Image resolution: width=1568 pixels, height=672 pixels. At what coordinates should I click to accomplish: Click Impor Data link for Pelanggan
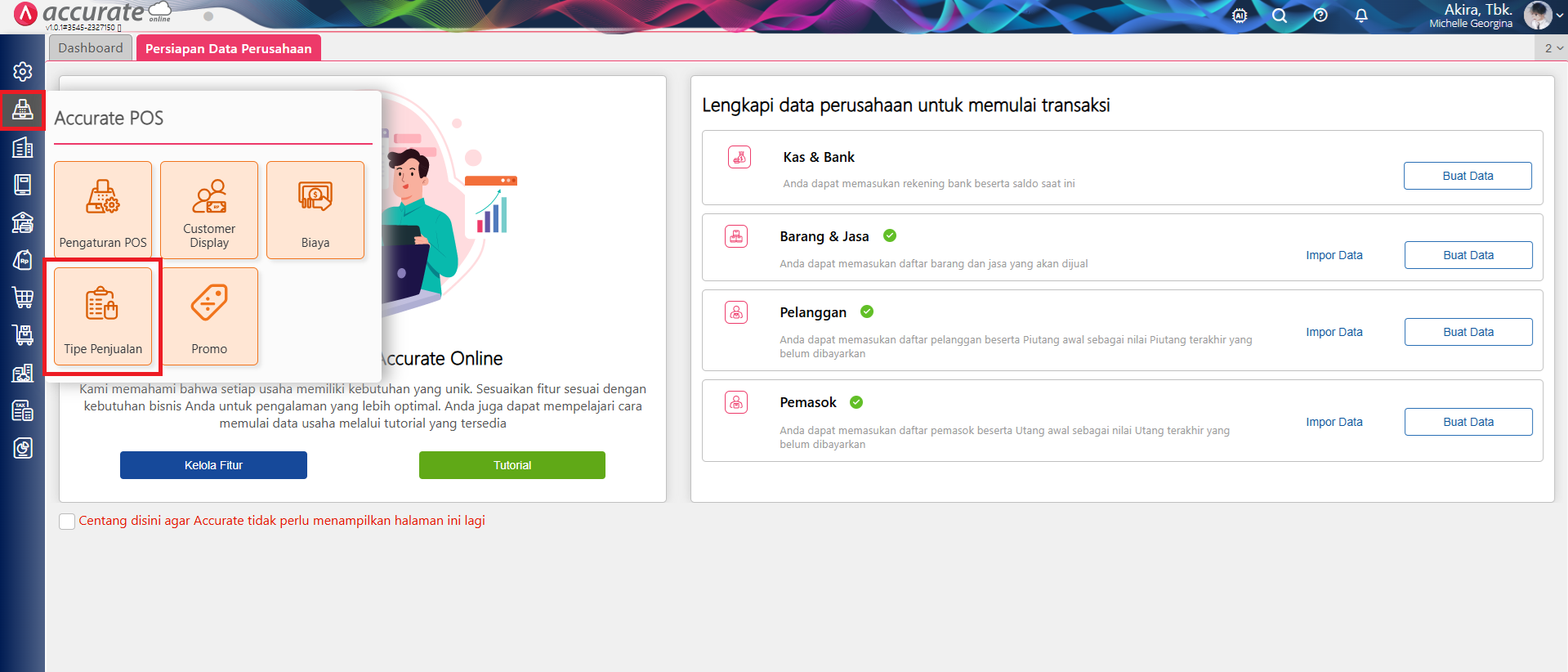[1333, 332]
